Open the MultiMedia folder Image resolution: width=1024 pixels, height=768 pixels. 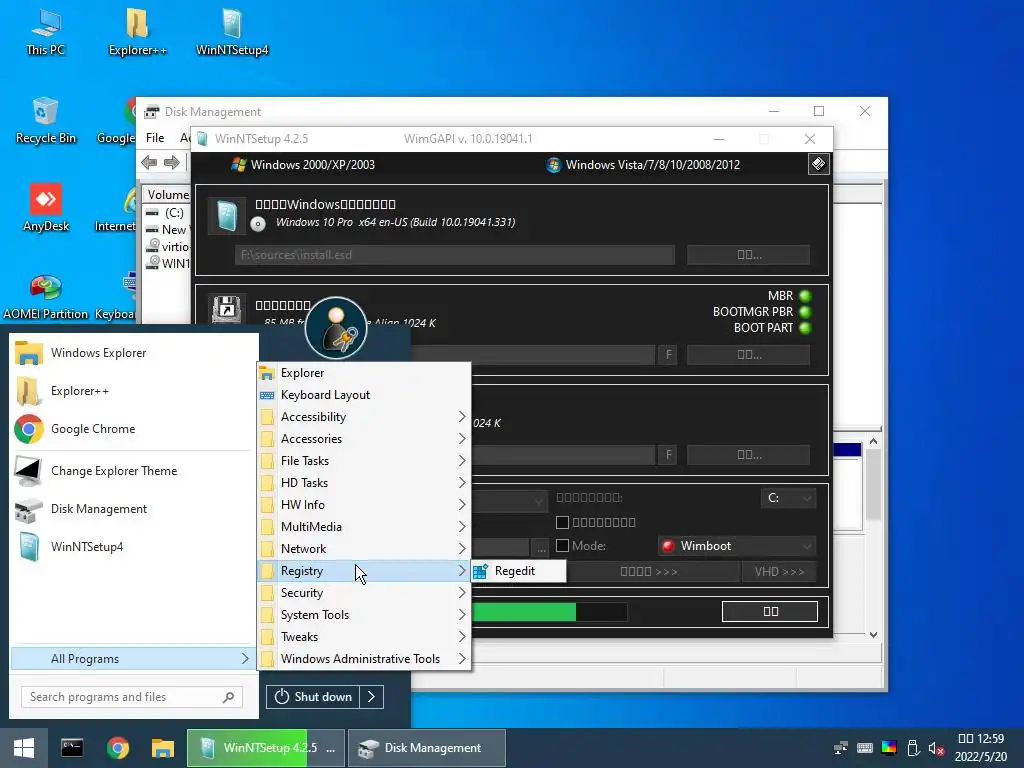(x=364, y=527)
